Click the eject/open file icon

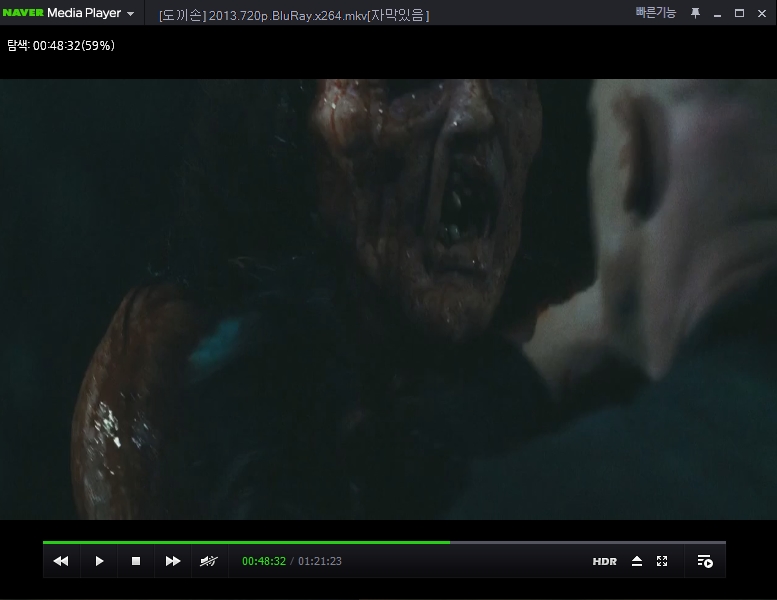click(637, 561)
